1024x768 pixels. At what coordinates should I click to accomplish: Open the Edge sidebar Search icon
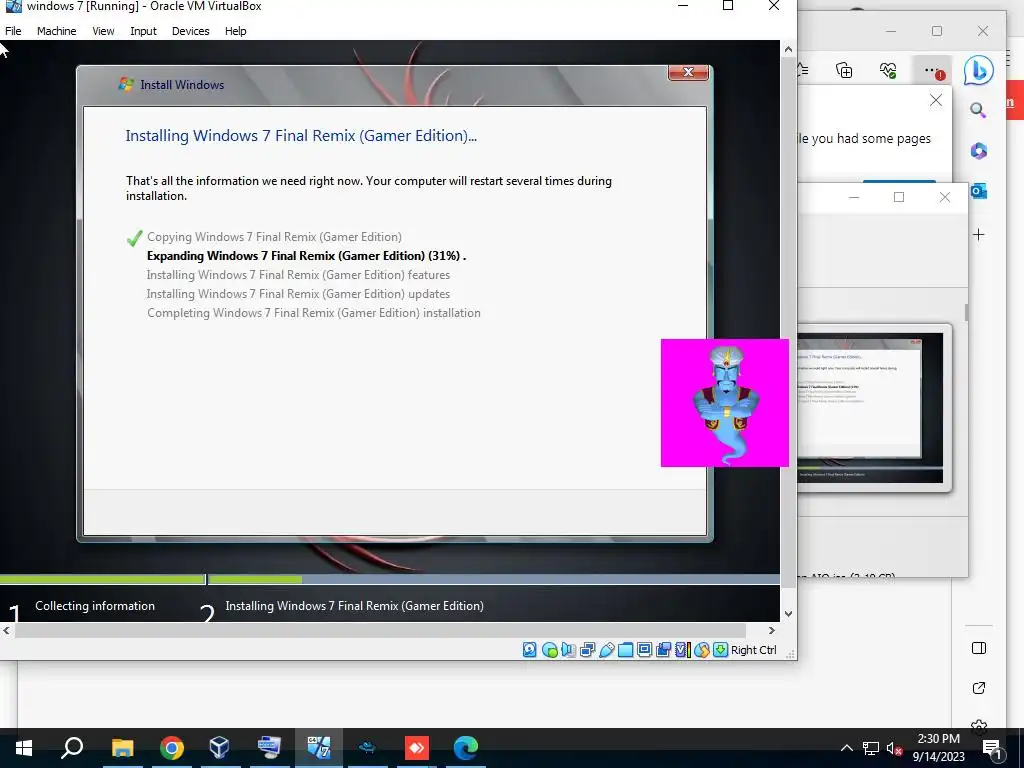click(x=978, y=110)
